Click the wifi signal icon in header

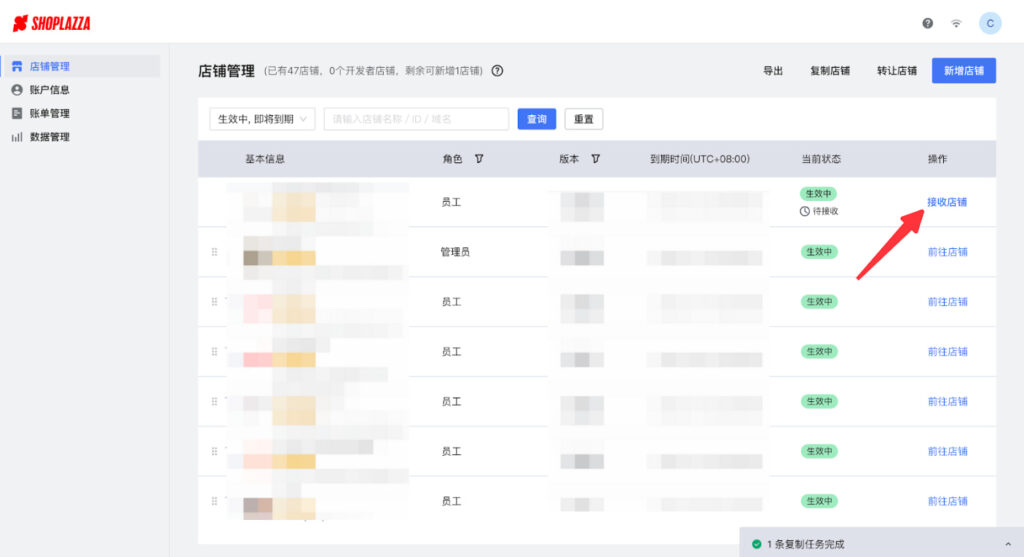tap(956, 24)
